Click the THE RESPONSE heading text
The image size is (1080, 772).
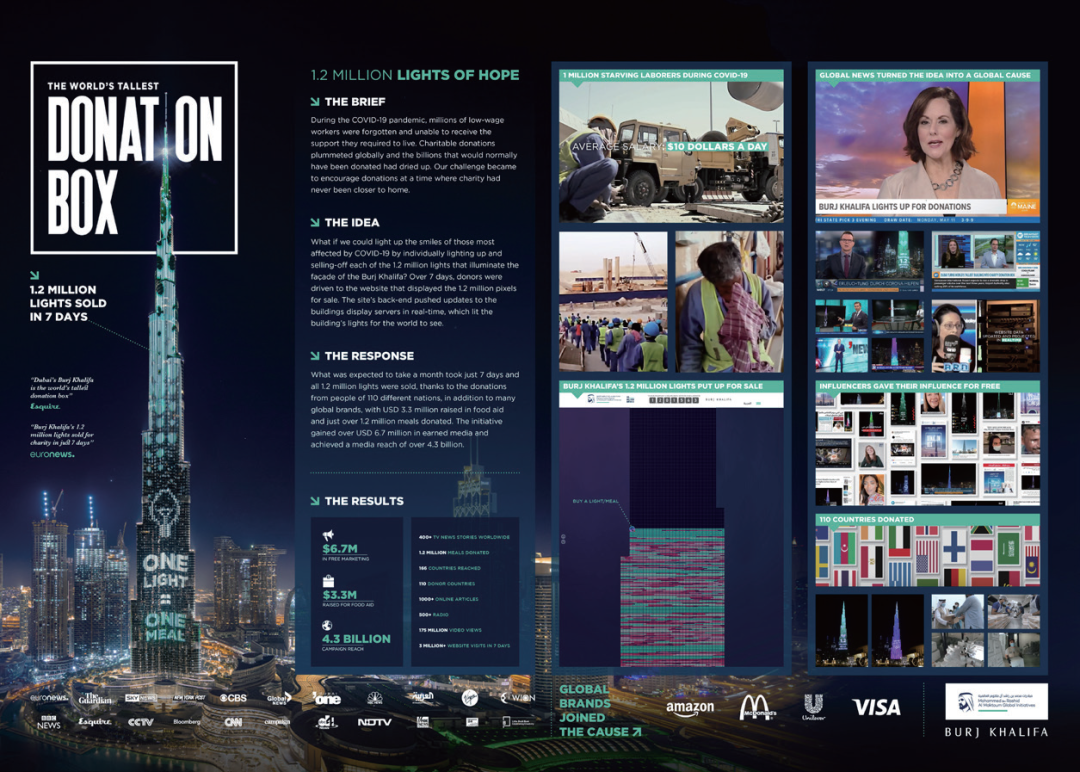pos(369,355)
